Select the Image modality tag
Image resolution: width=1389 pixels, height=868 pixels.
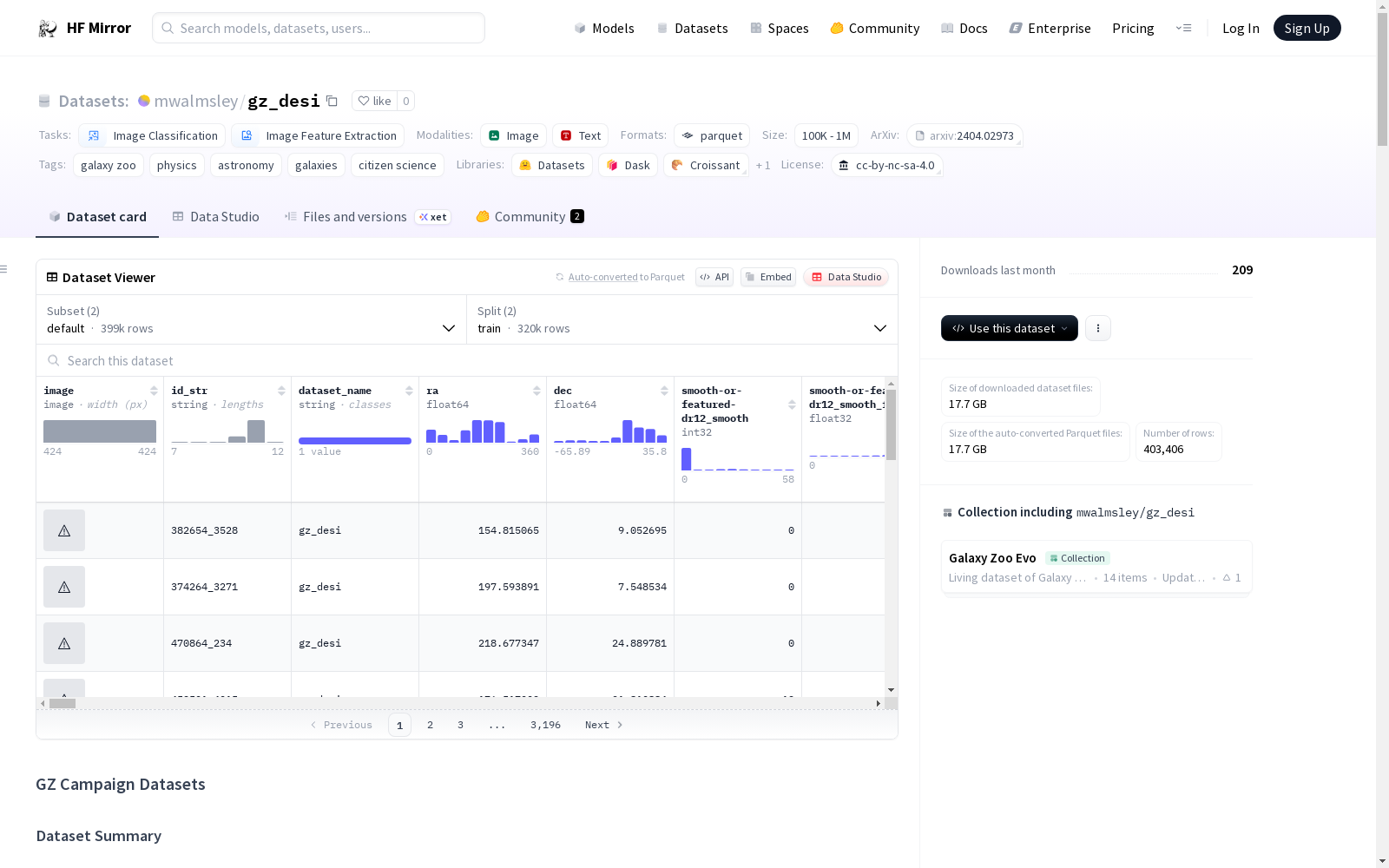[x=513, y=135]
